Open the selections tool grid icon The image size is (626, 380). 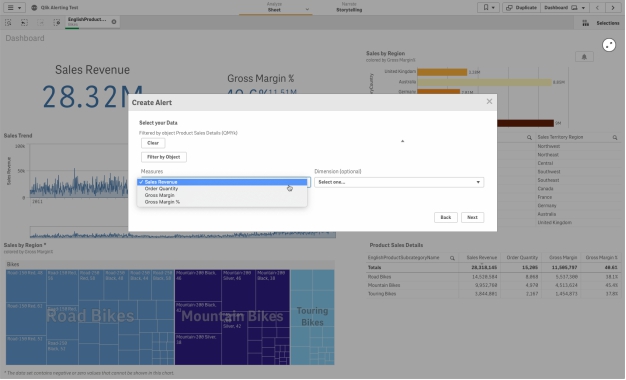585,23
